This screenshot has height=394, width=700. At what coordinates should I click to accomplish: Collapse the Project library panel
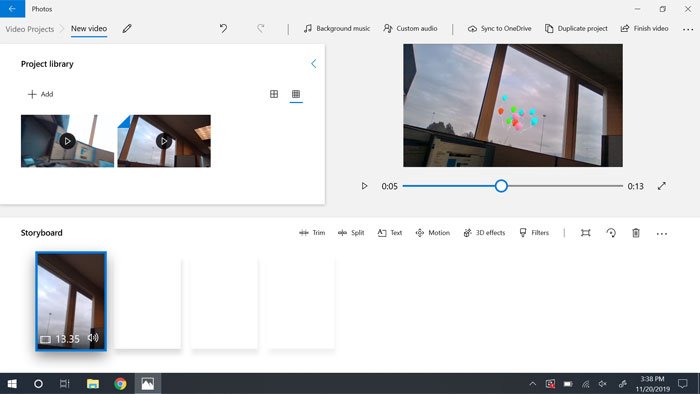[x=313, y=64]
